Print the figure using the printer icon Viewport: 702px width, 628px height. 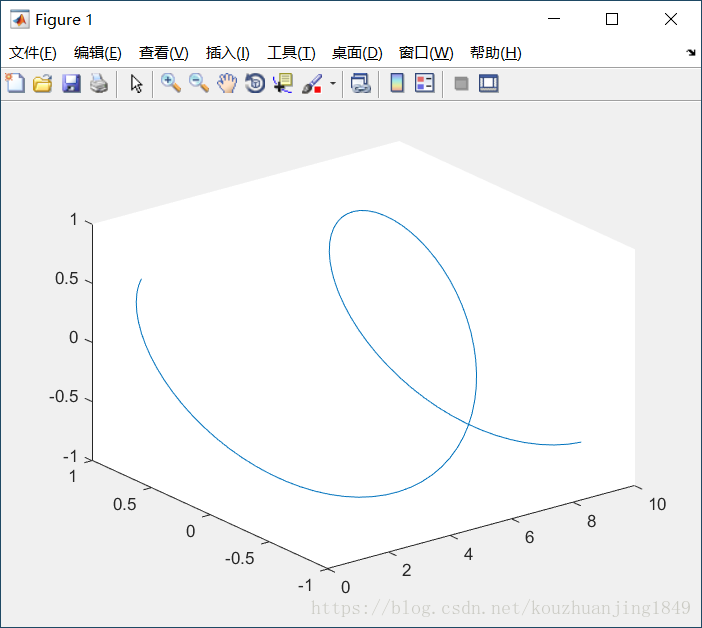tap(99, 83)
